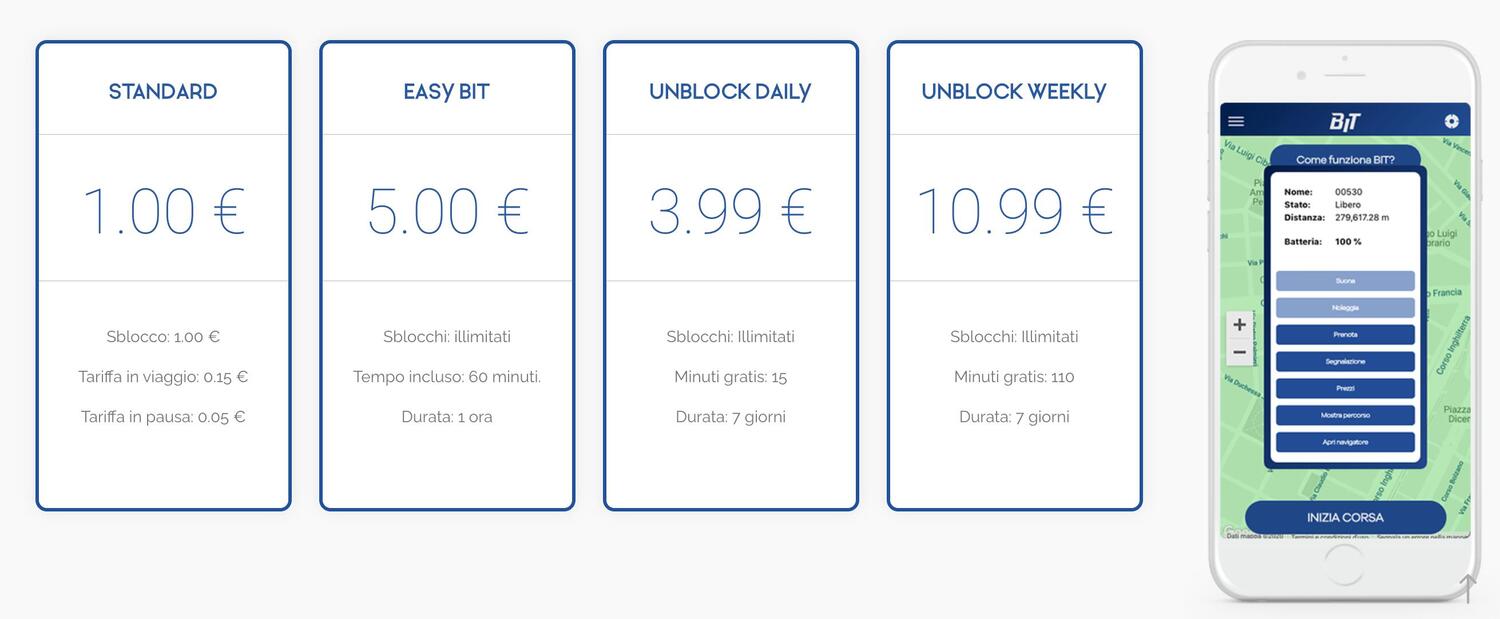Open the hamburger menu in the BIT app
Screen dimensions: 1500x619
tap(1236, 122)
